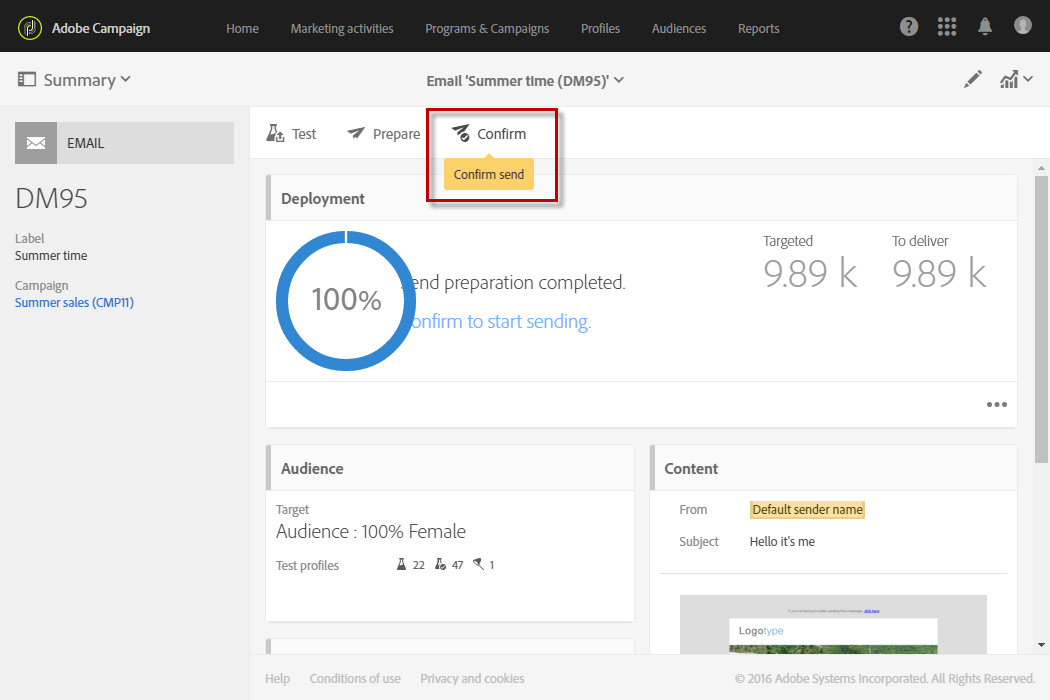Click the EMAIL channel label
1050x700 pixels.
86,143
